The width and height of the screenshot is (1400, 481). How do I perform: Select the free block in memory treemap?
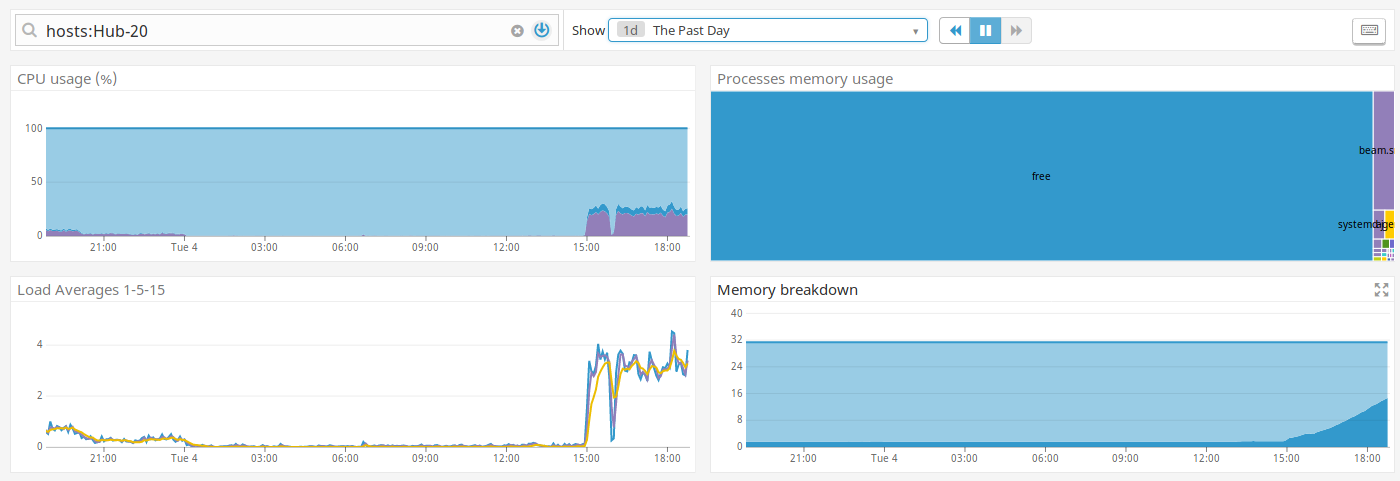(x=1040, y=176)
